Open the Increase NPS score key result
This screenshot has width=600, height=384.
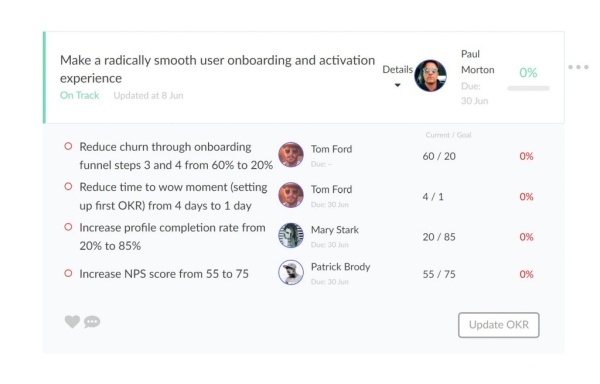click(164, 274)
